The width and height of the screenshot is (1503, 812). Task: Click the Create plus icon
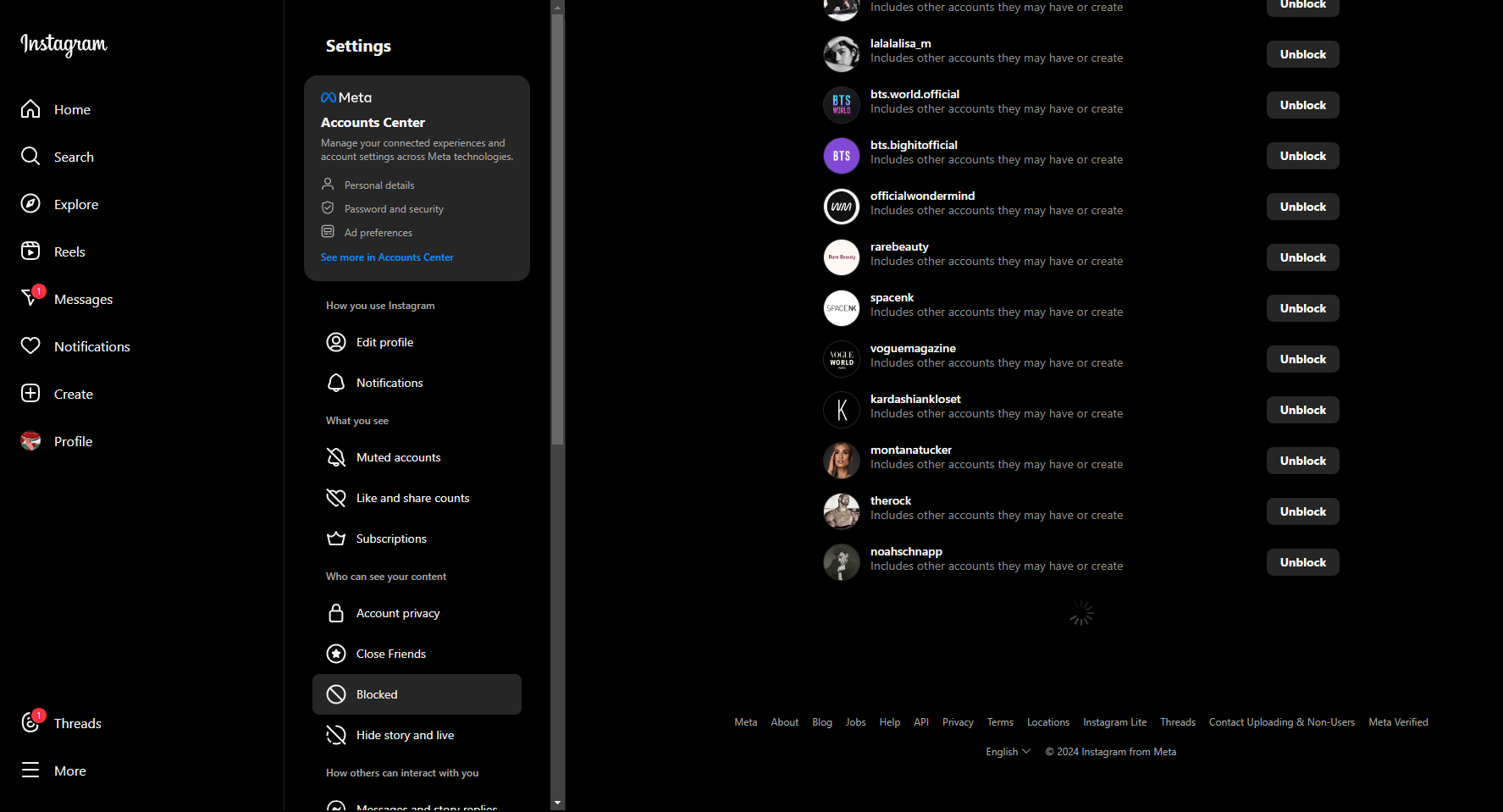(30, 394)
